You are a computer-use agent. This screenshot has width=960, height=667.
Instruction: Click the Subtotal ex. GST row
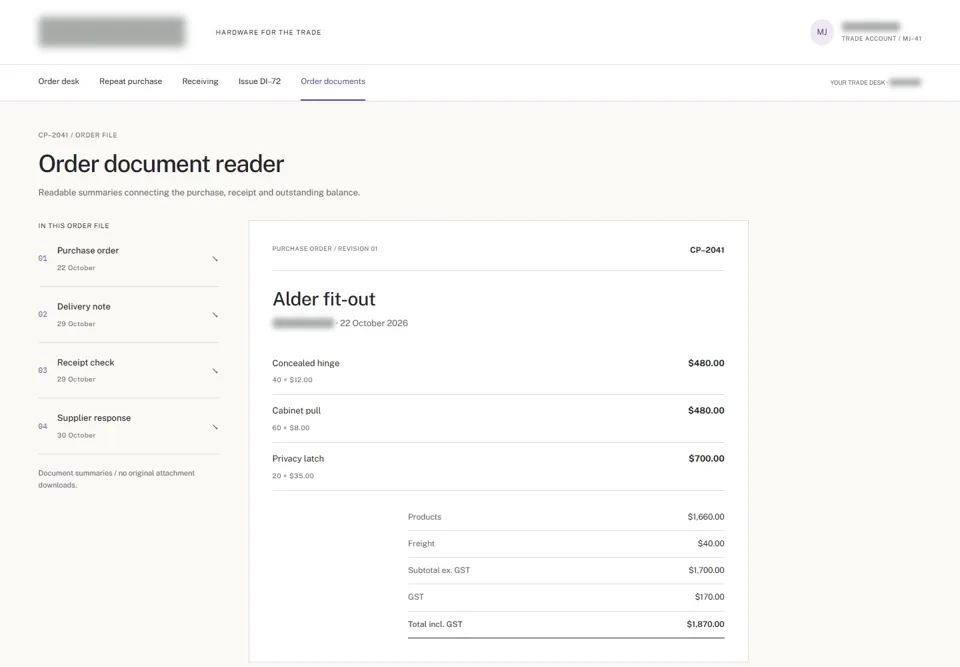click(x=566, y=570)
